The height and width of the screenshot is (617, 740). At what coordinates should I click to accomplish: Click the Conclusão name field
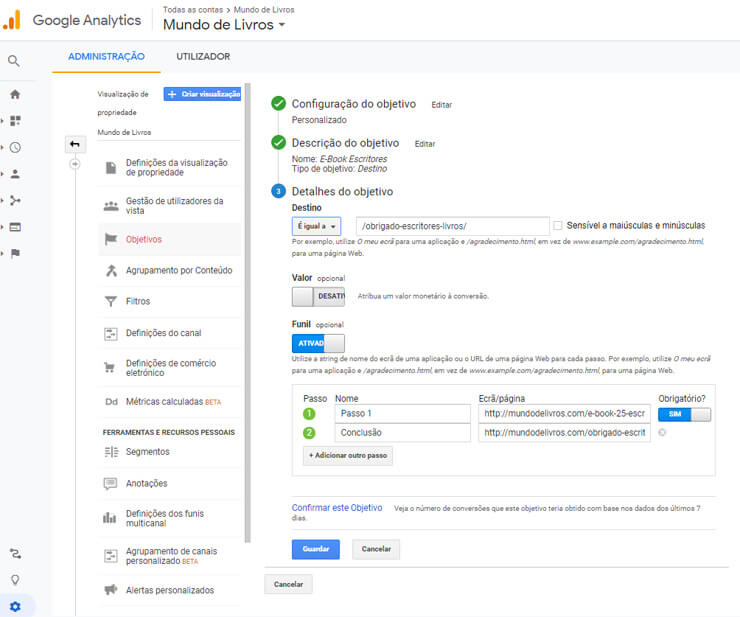tap(403, 432)
